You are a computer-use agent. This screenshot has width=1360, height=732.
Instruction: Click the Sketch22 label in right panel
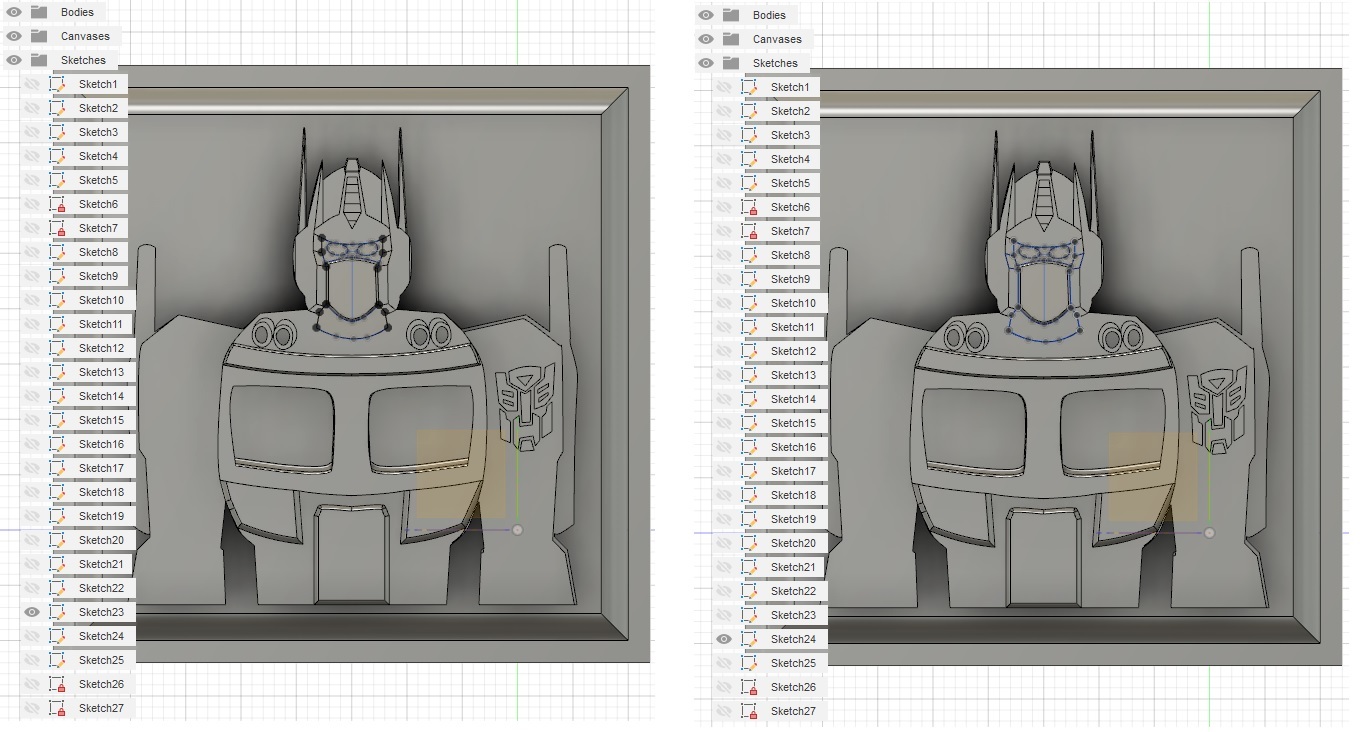[793, 591]
